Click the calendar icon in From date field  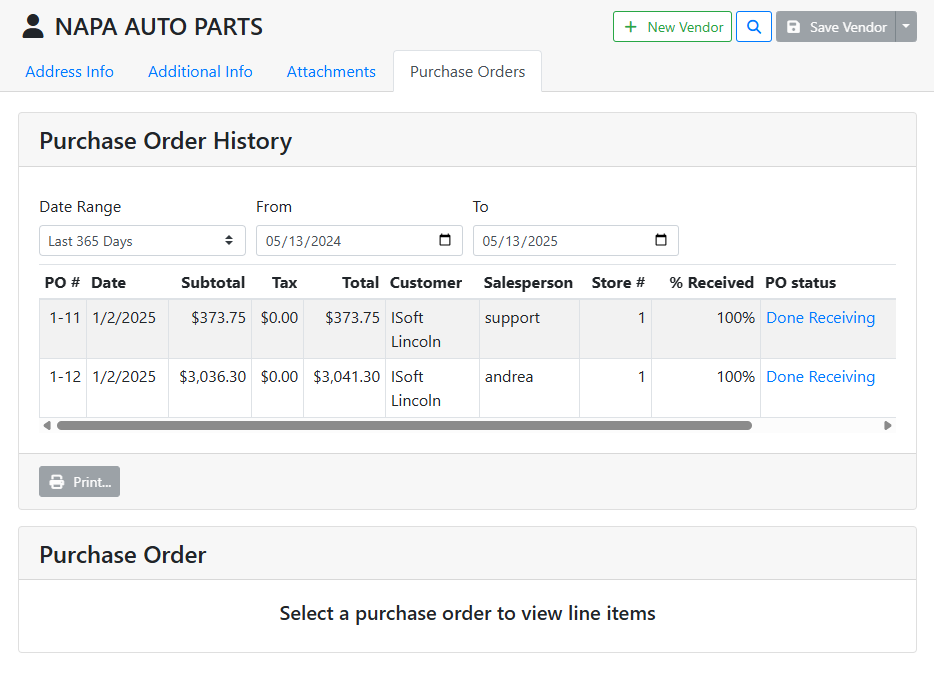[x=445, y=241]
